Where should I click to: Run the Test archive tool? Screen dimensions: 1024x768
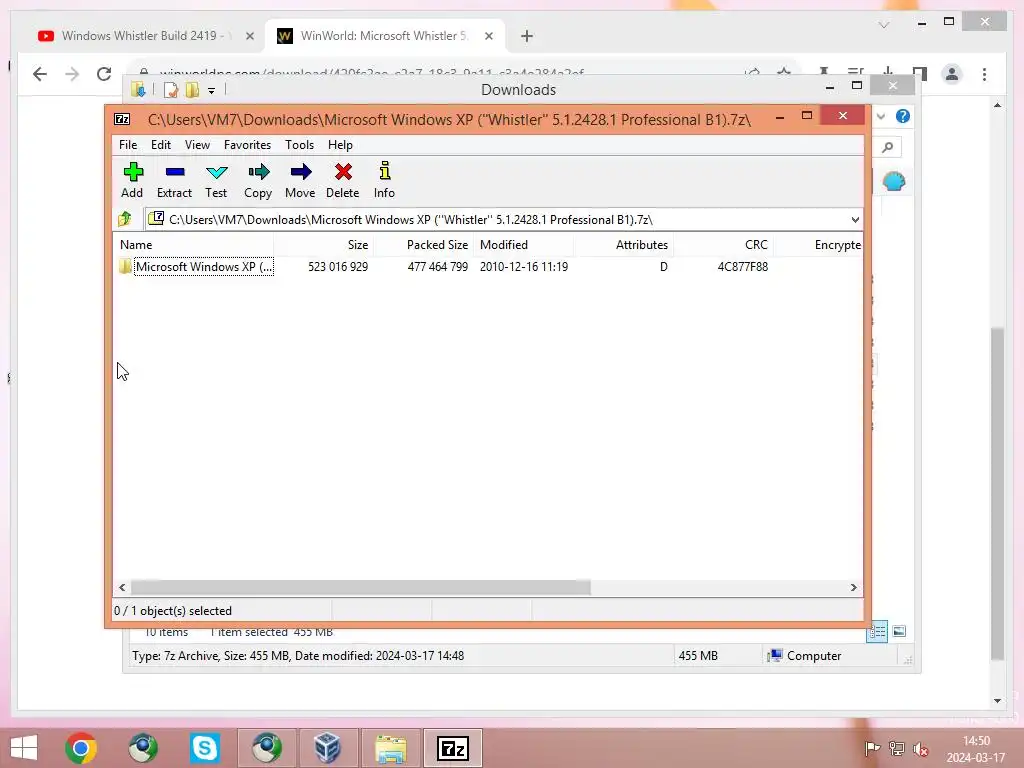[x=216, y=180]
